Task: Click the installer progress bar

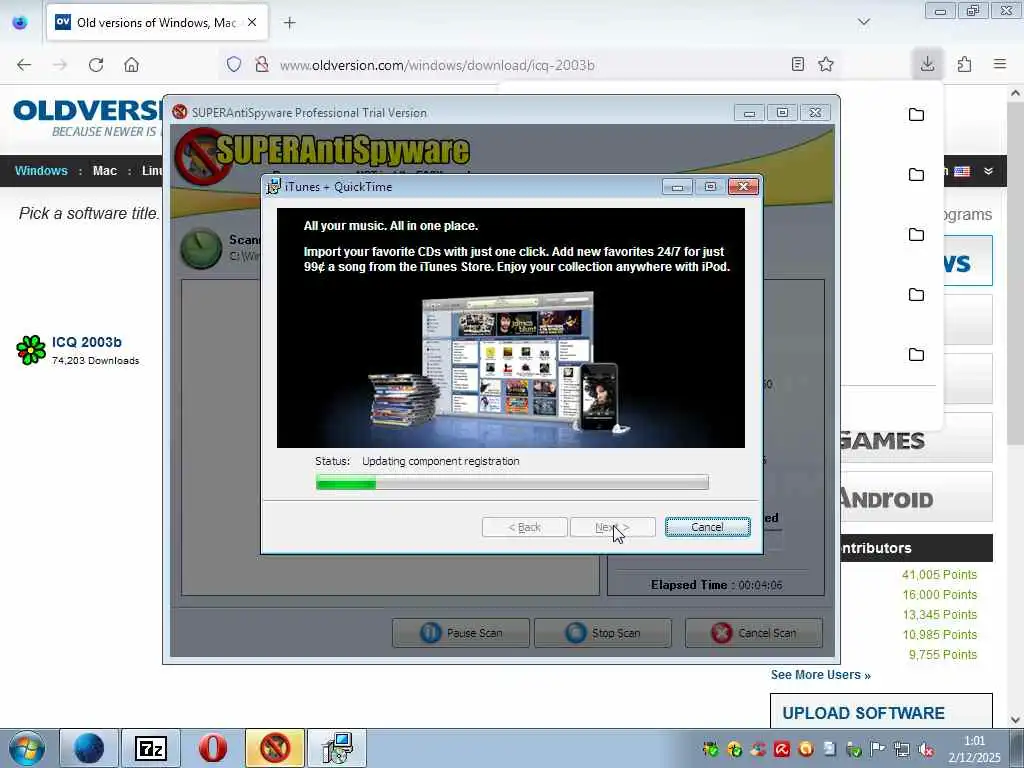Action: click(512, 483)
